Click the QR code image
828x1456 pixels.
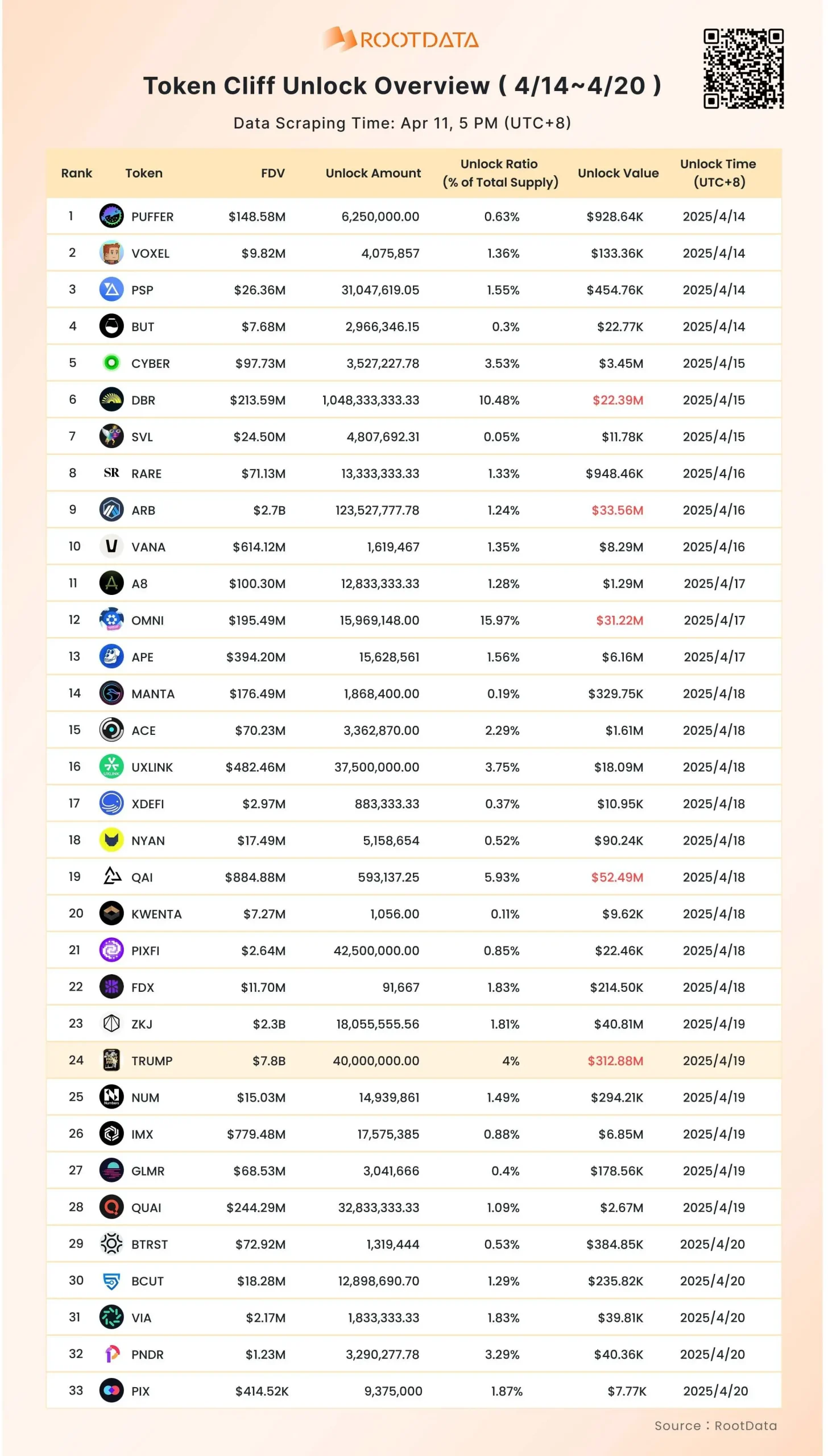coord(743,68)
